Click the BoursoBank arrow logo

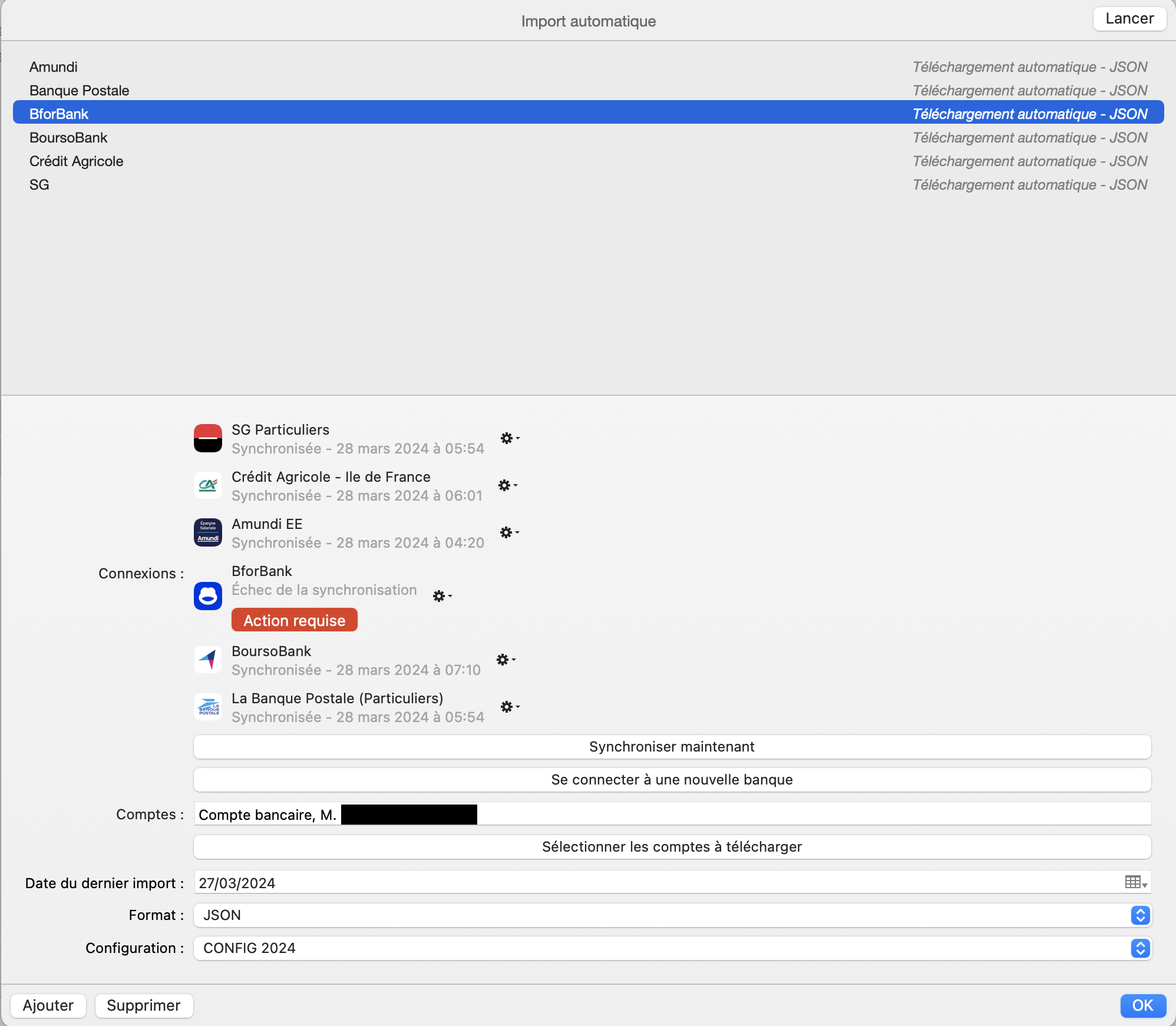tap(208, 660)
